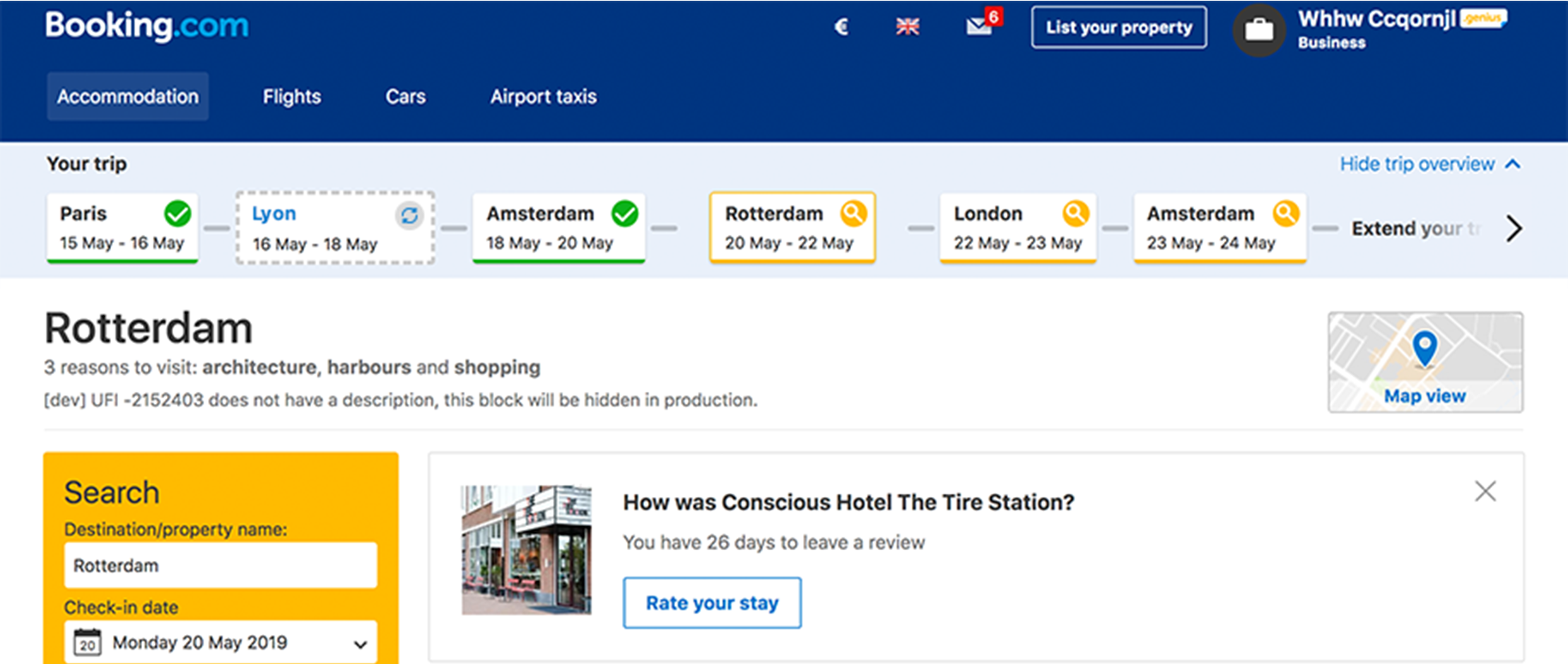This screenshot has height=664, width=1568.
Task: Click the refresh icon on Lyon card
Action: pyautogui.click(x=409, y=215)
